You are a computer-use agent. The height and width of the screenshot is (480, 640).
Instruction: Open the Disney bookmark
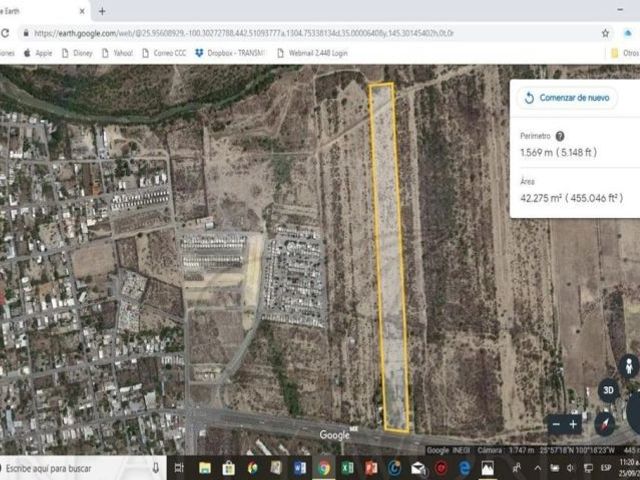(x=77, y=53)
